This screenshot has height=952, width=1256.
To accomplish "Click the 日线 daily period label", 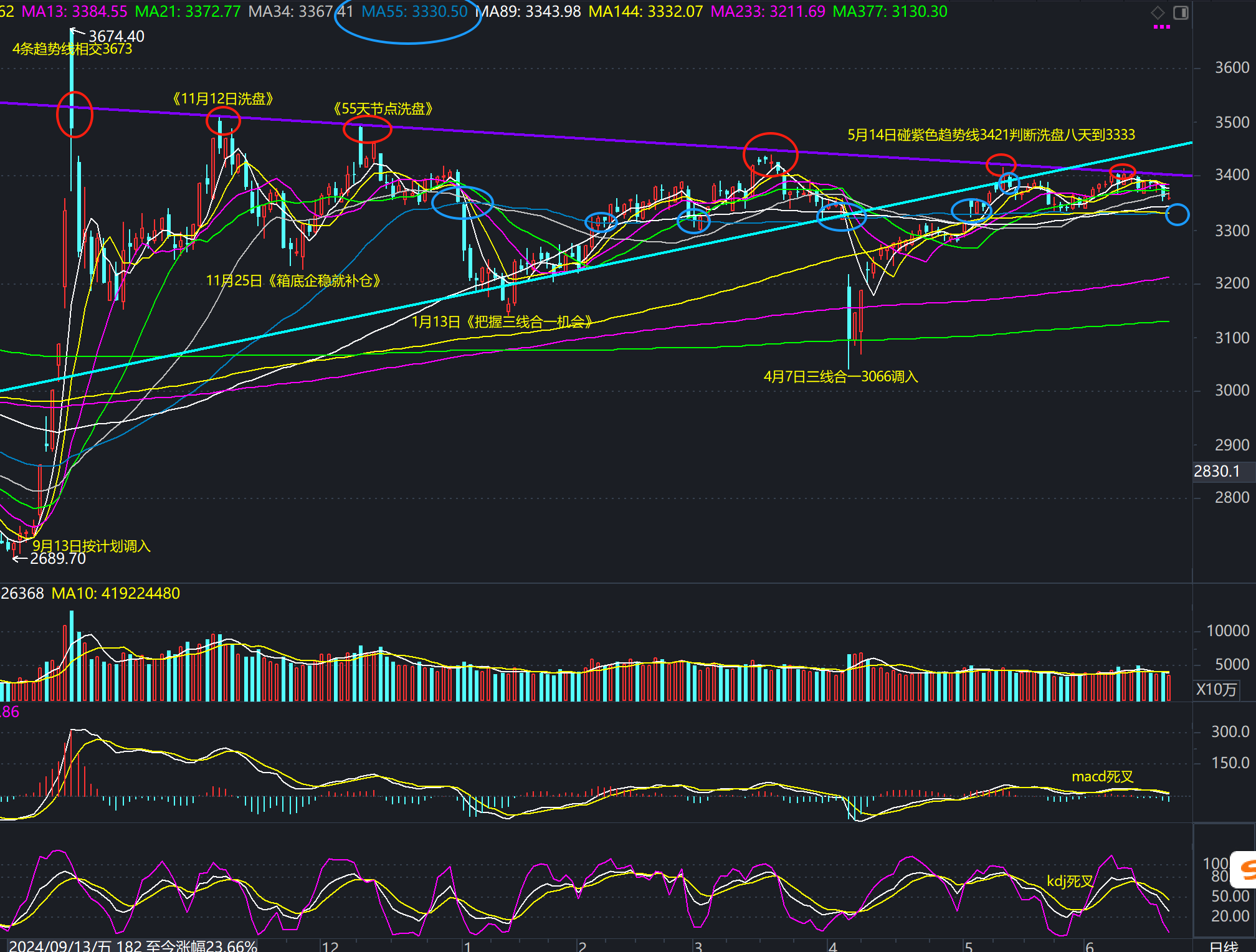I will [x=1224, y=946].
